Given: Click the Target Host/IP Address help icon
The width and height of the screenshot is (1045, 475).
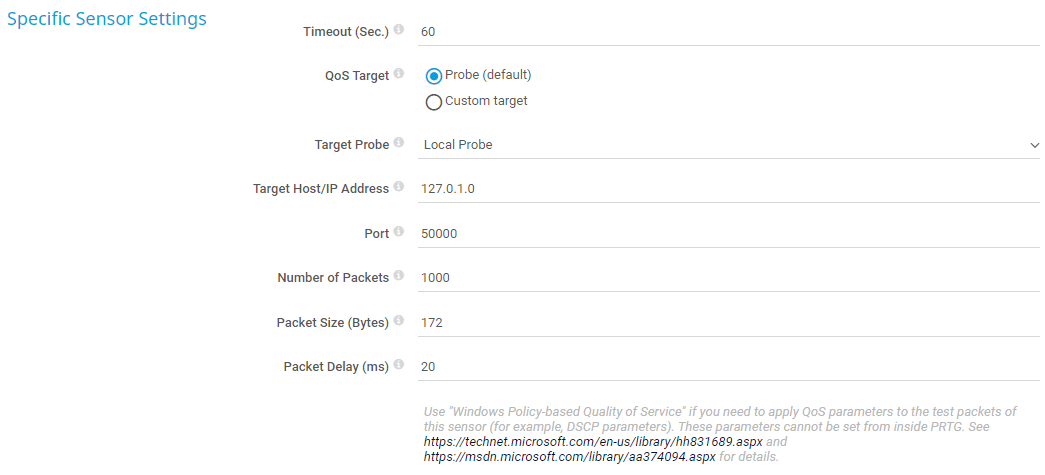Looking at the screenshot, I should [399, 187].
